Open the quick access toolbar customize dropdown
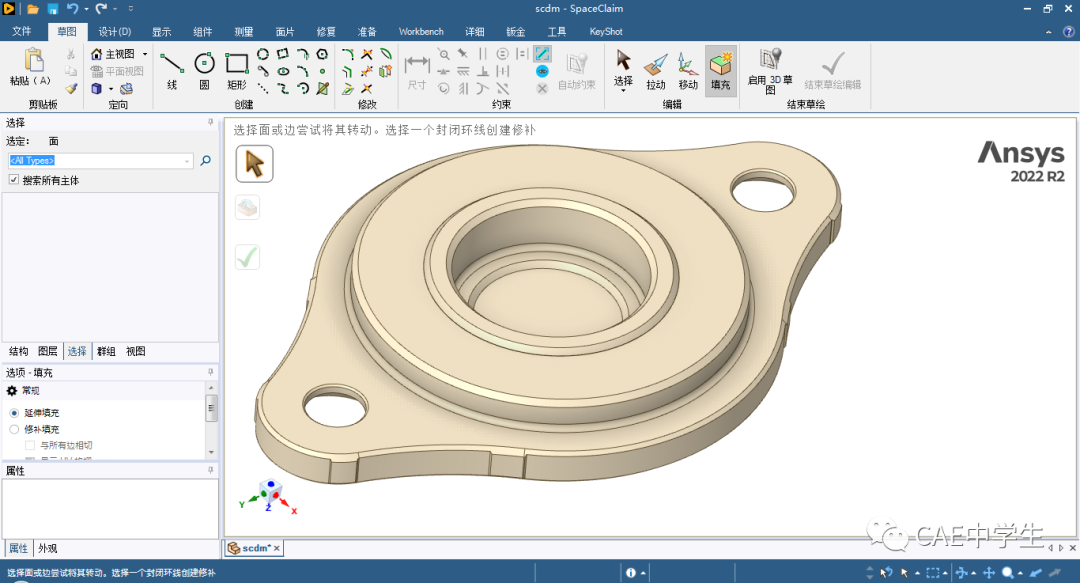1080x583 pixels. point(131,9)
